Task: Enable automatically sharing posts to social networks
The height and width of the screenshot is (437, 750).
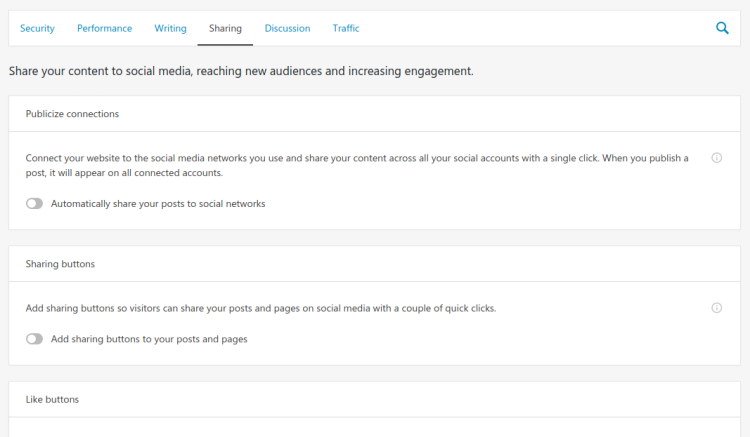Action: pyautogui.click(x=34, y=204)
